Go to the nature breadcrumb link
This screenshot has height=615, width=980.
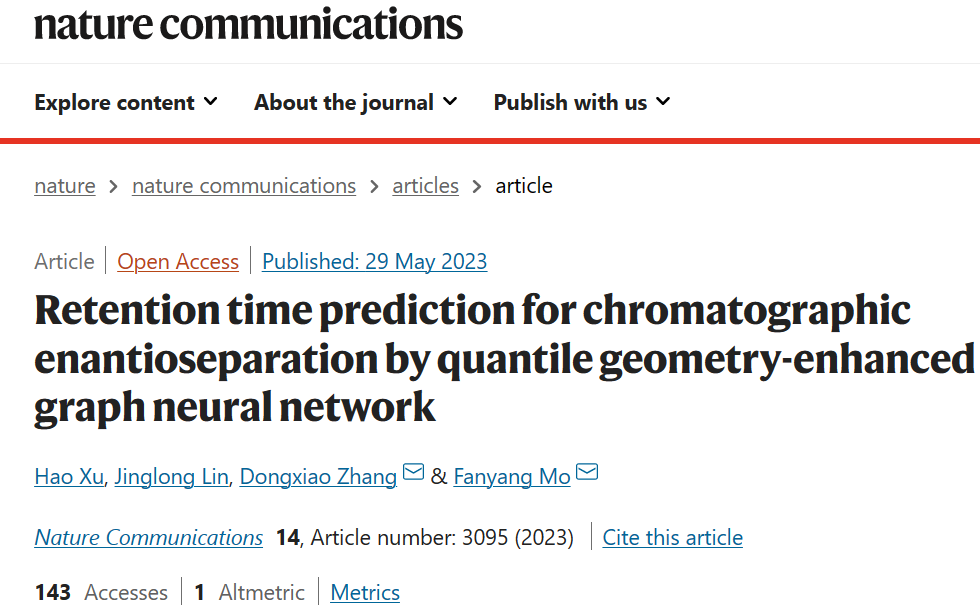[65, 186]
